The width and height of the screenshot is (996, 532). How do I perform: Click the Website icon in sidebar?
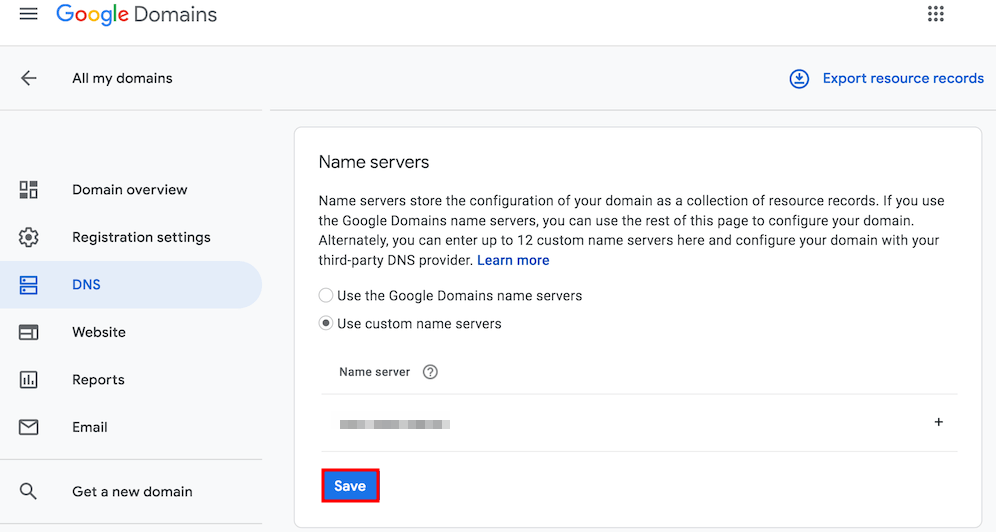pyautogui.click(x=29, y=332)
